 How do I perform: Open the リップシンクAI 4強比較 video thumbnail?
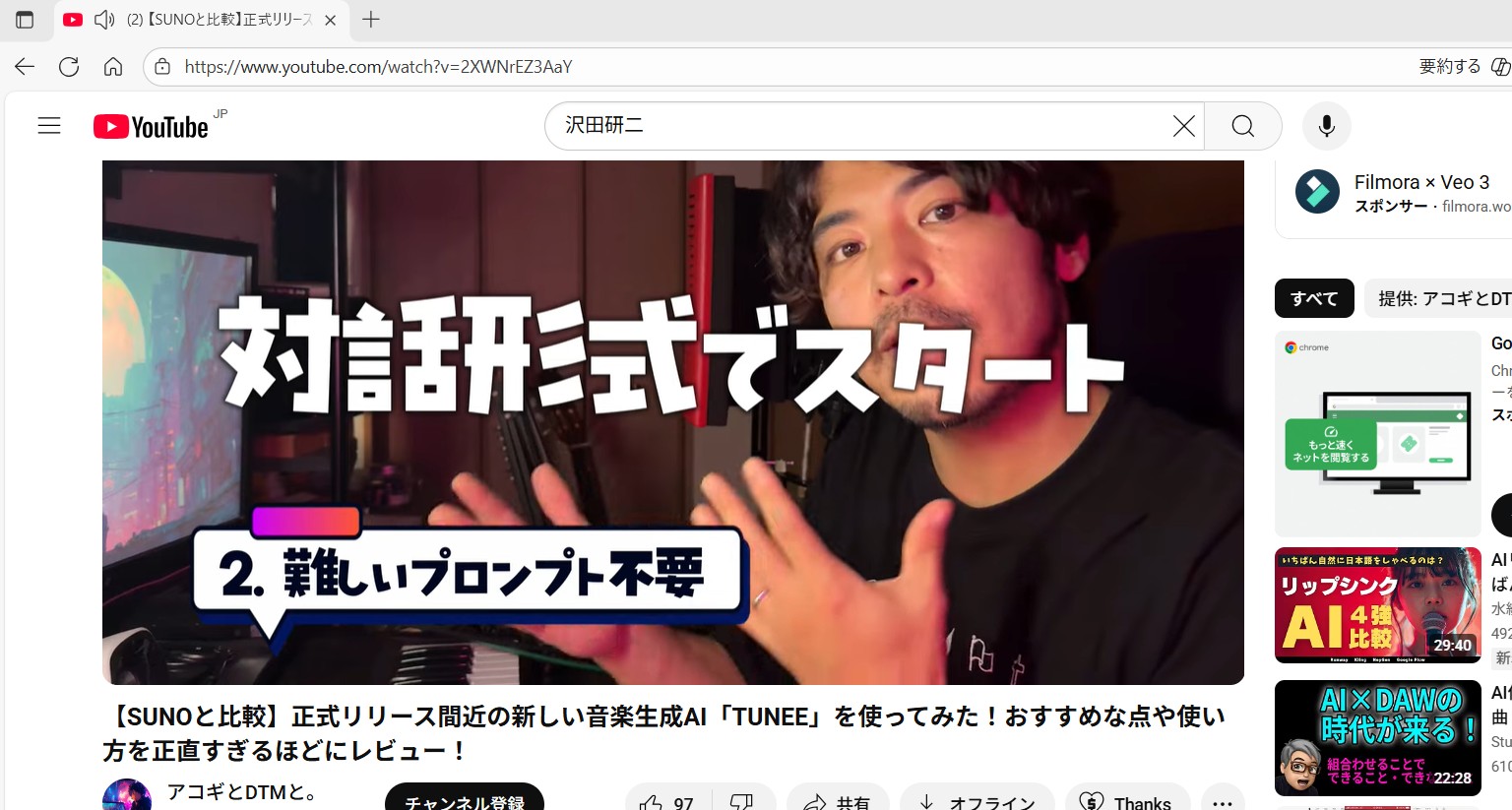1377,605
